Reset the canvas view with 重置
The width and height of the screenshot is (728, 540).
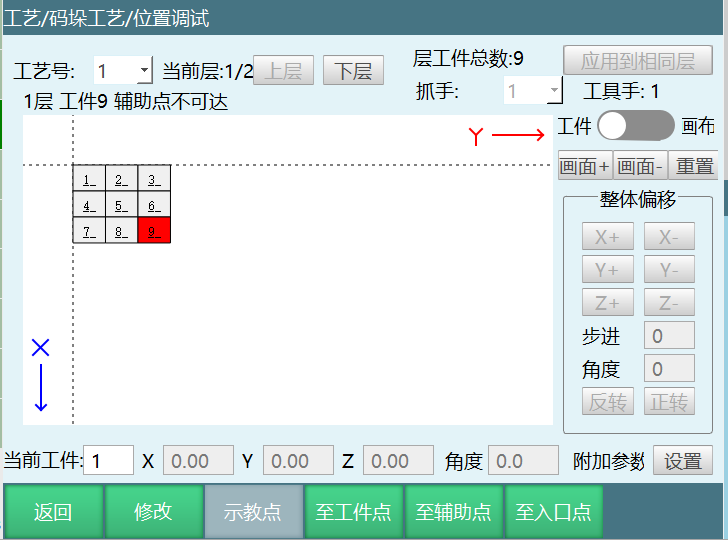(694, 165)
